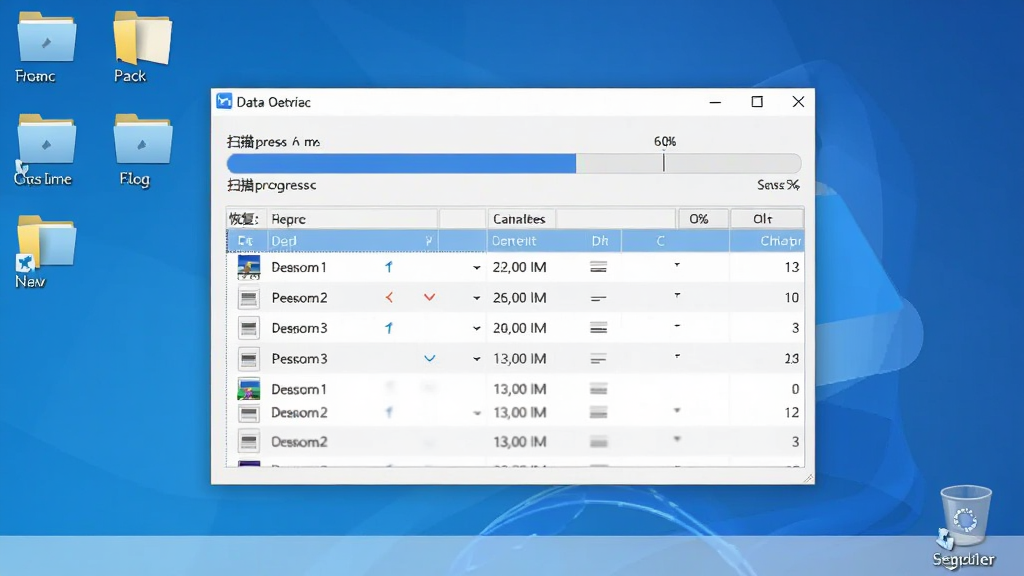Viewport: 1024px width, 576px height.
Task: Click the file icon in Dessom3 row
Action: tap(249, 328)
